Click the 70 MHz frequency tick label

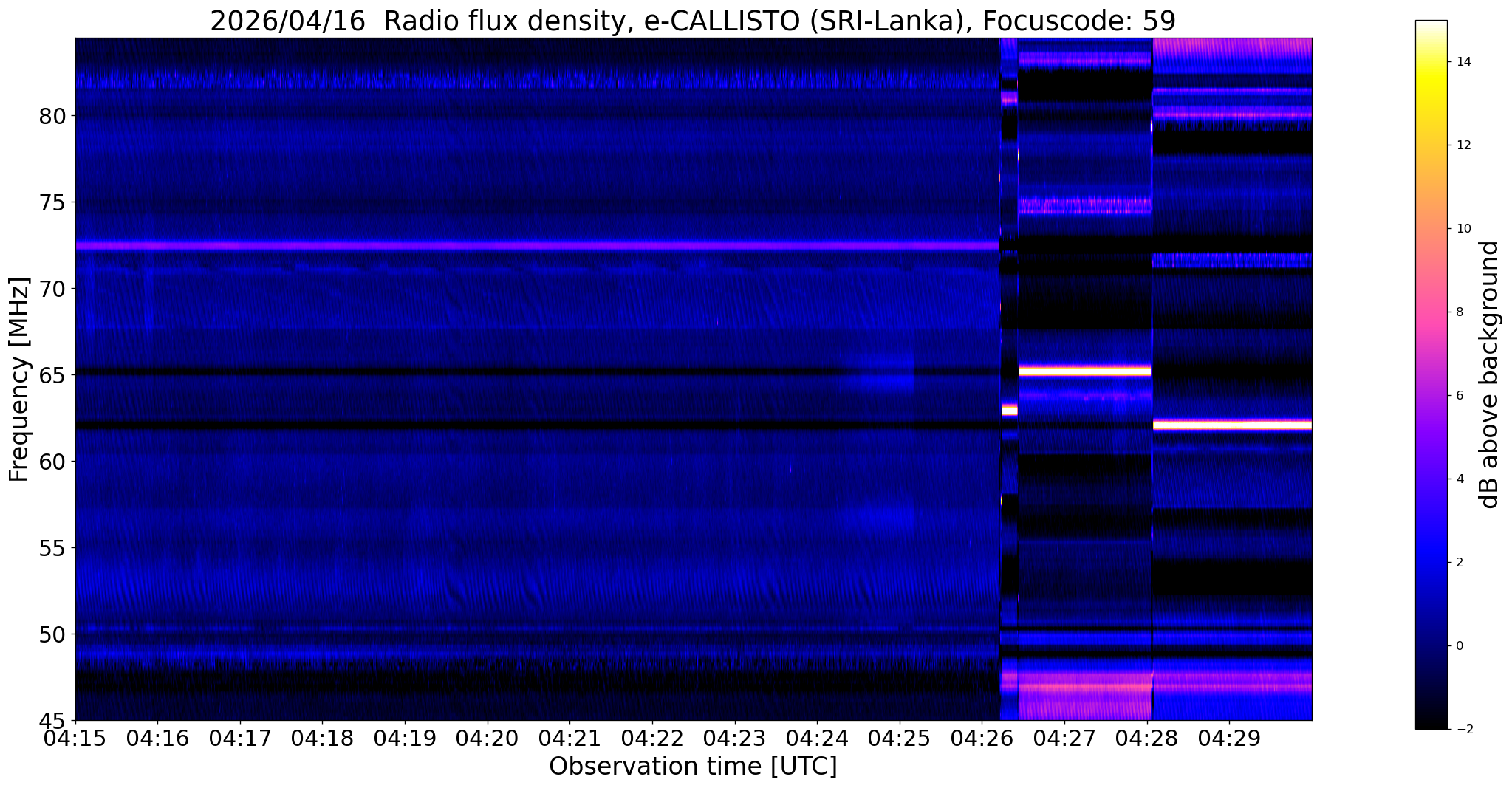(53, 289)
